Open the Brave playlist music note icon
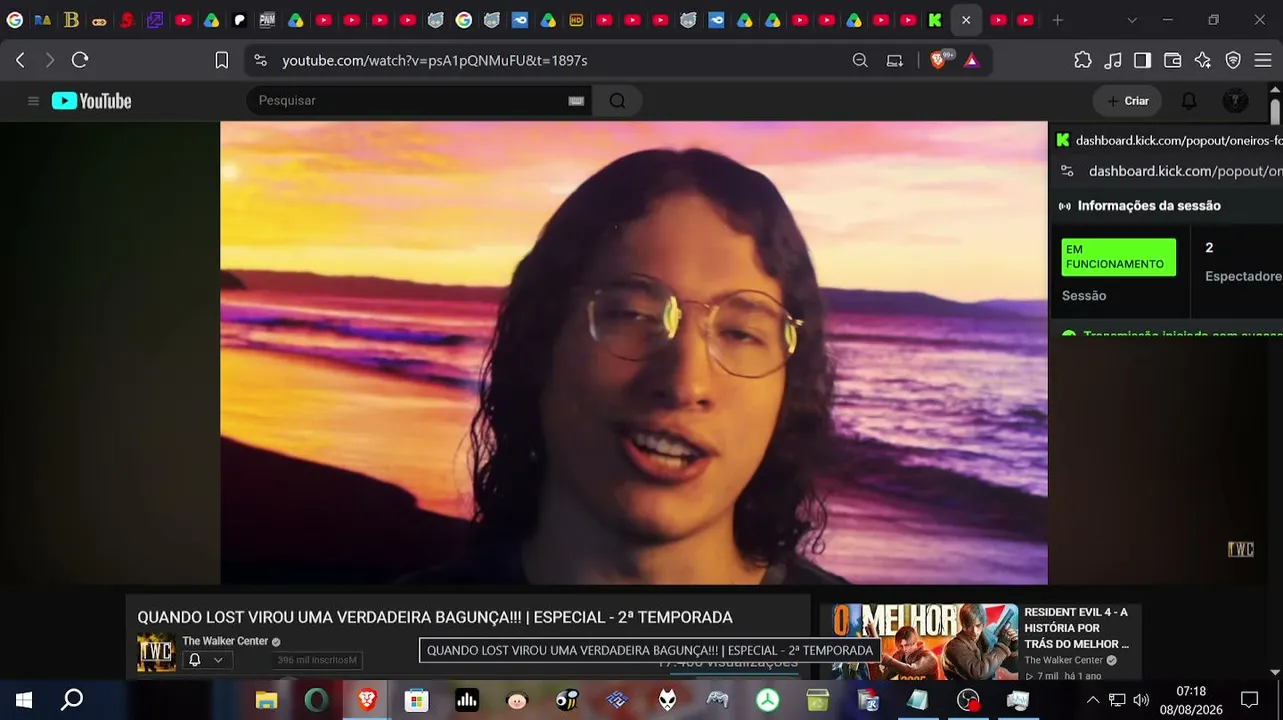The image size is (1283, 720). 1113,60
